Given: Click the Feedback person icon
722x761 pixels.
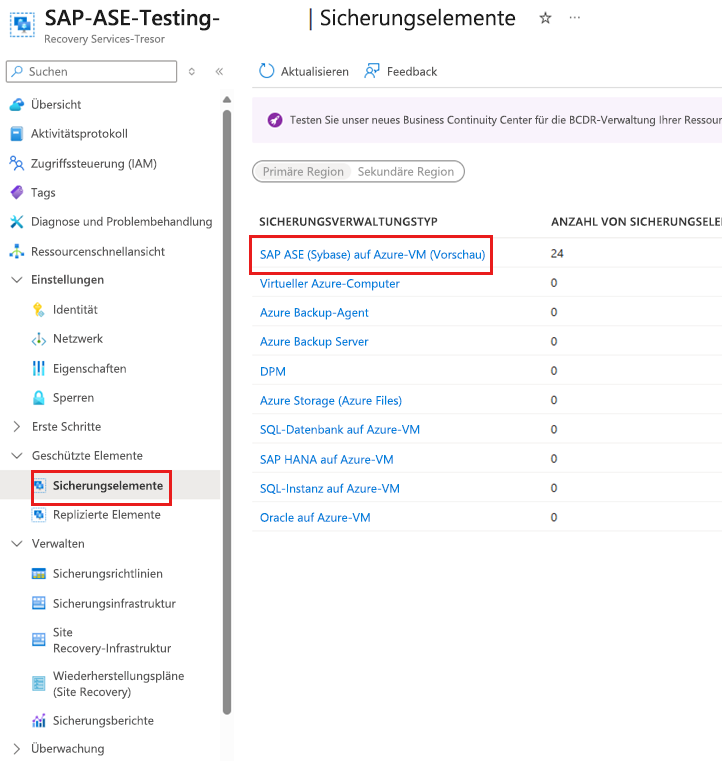Looking at the screenshot, I should (x=372, y=71).
